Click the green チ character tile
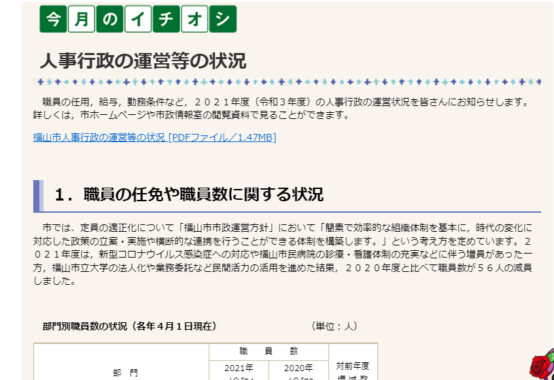Screen dimensions: 554x380 (x=166, y=19)
